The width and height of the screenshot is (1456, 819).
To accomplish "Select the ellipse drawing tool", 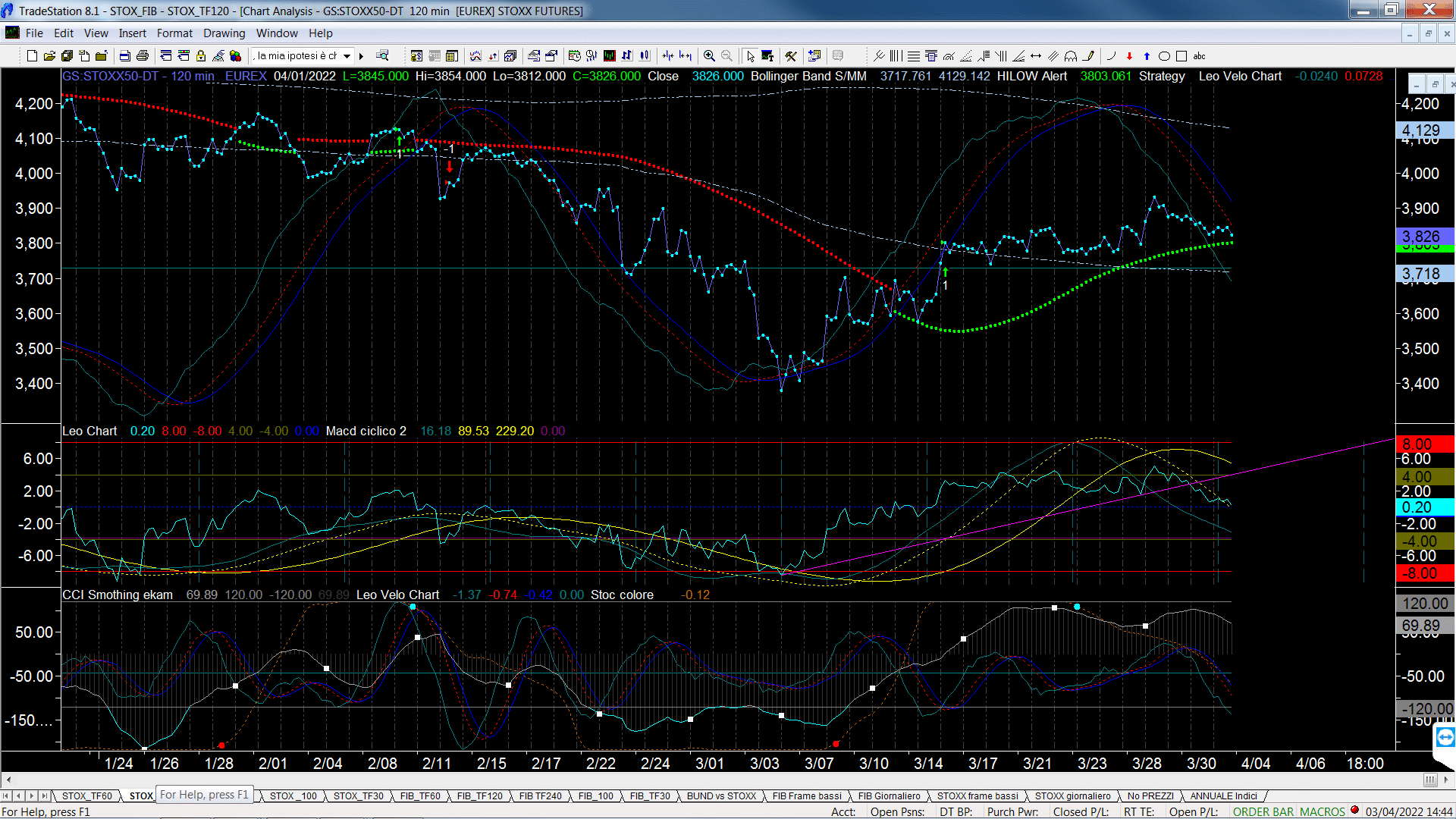I will click(x=1164, y=55).
